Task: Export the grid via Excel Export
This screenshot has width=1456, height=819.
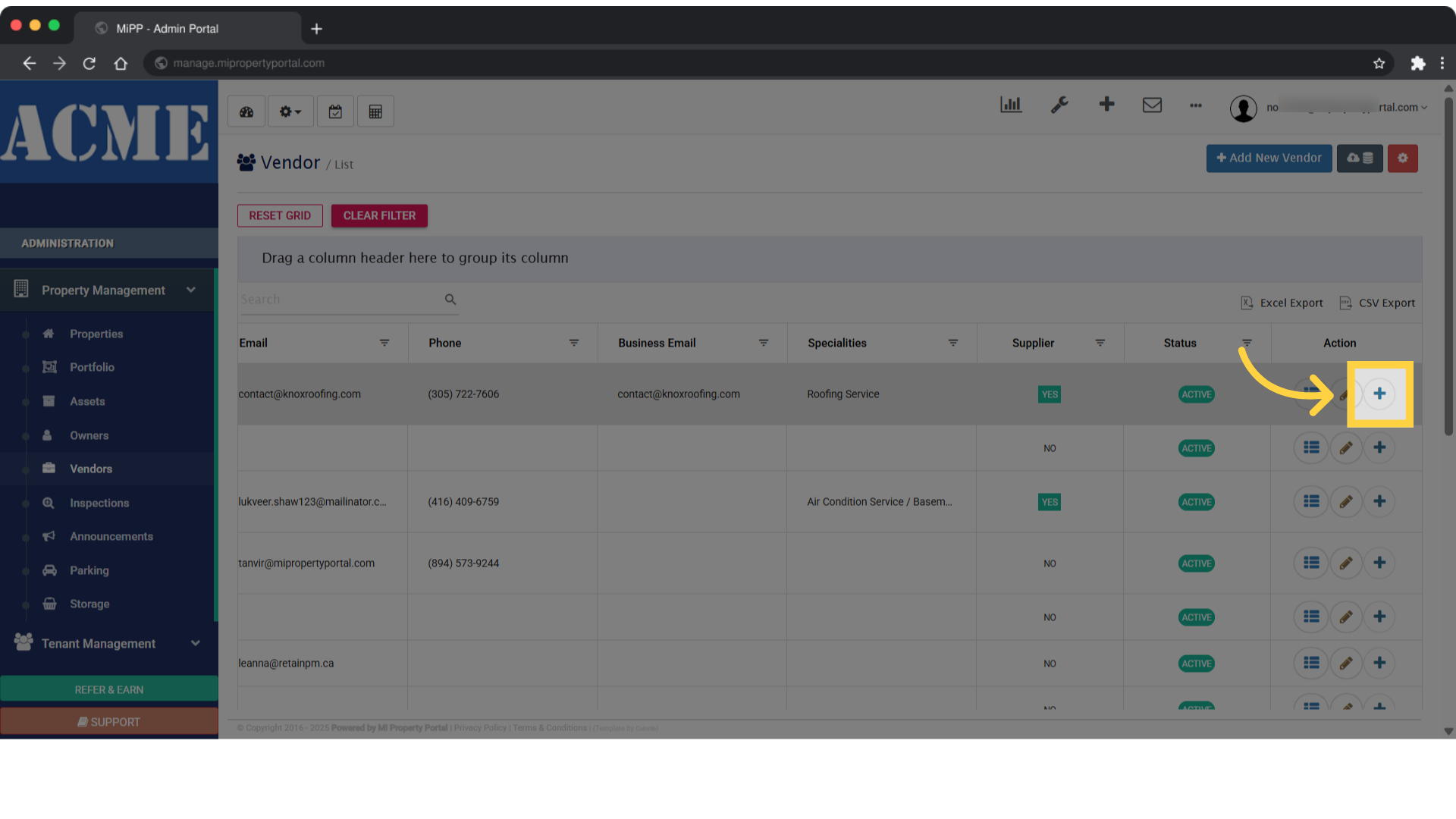Action: [1282, 303]
